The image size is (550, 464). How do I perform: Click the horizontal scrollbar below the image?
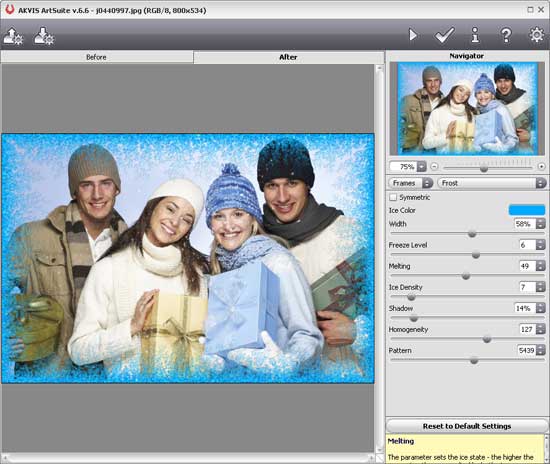[188, 458]
